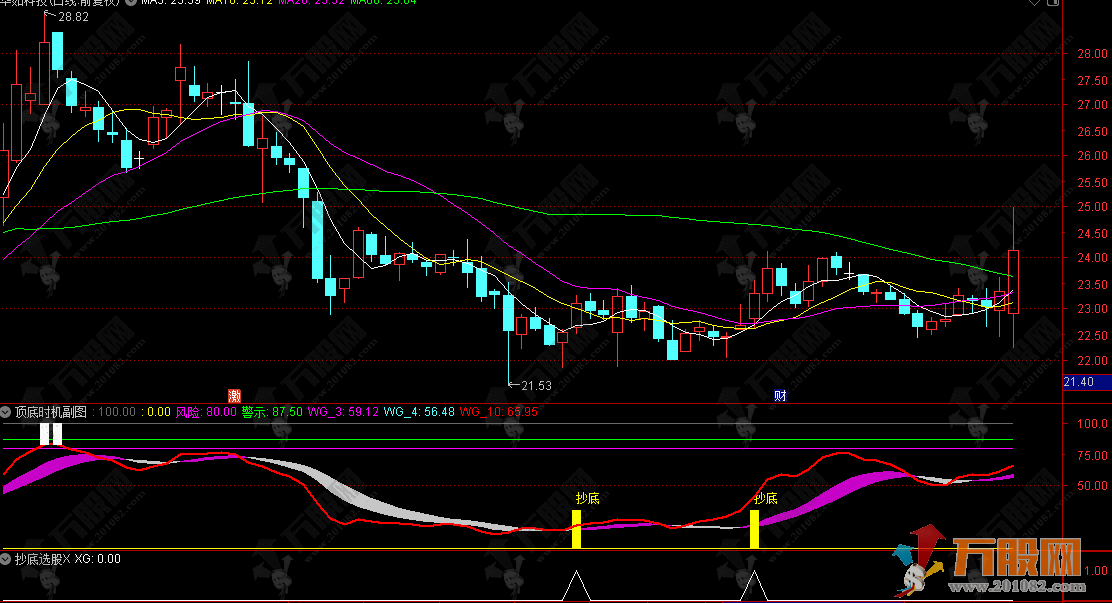Click the 22.00 price axis label

coord(1092,361)
